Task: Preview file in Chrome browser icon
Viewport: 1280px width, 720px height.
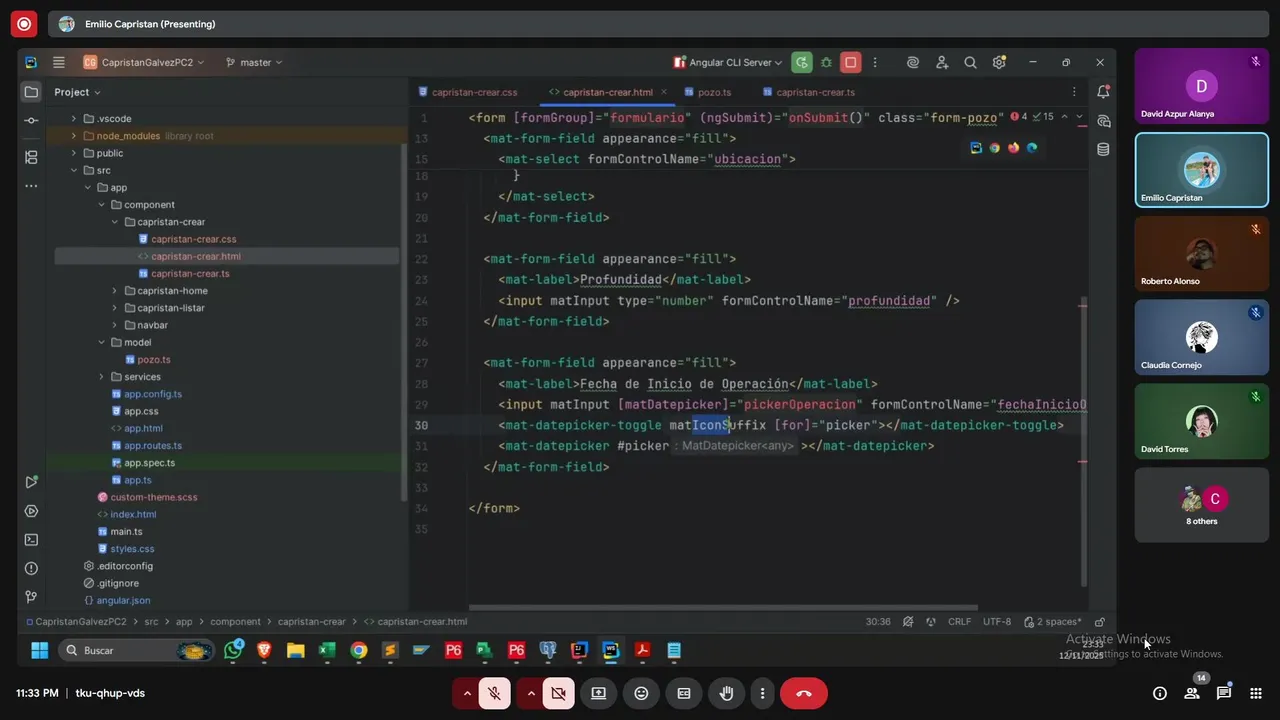Action: coord(995,148)
